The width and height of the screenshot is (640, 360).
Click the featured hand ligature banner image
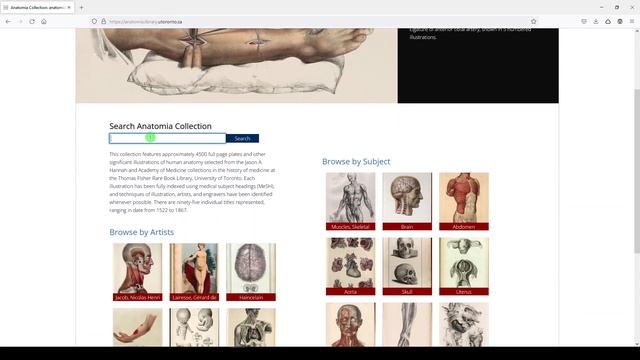[236, 65]
